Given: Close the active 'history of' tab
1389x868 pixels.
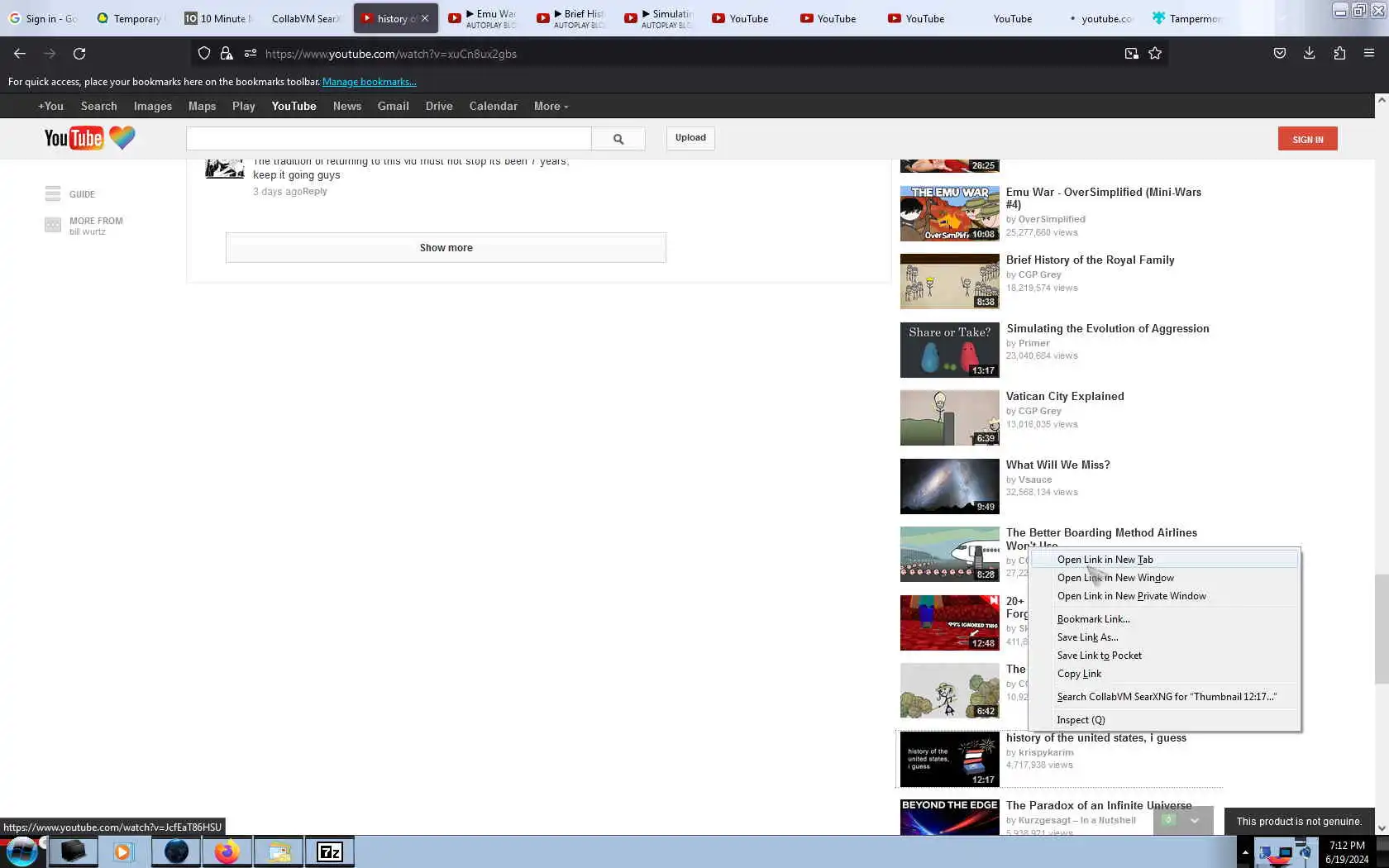Looking at the screenshot, I should coord(425,18).
